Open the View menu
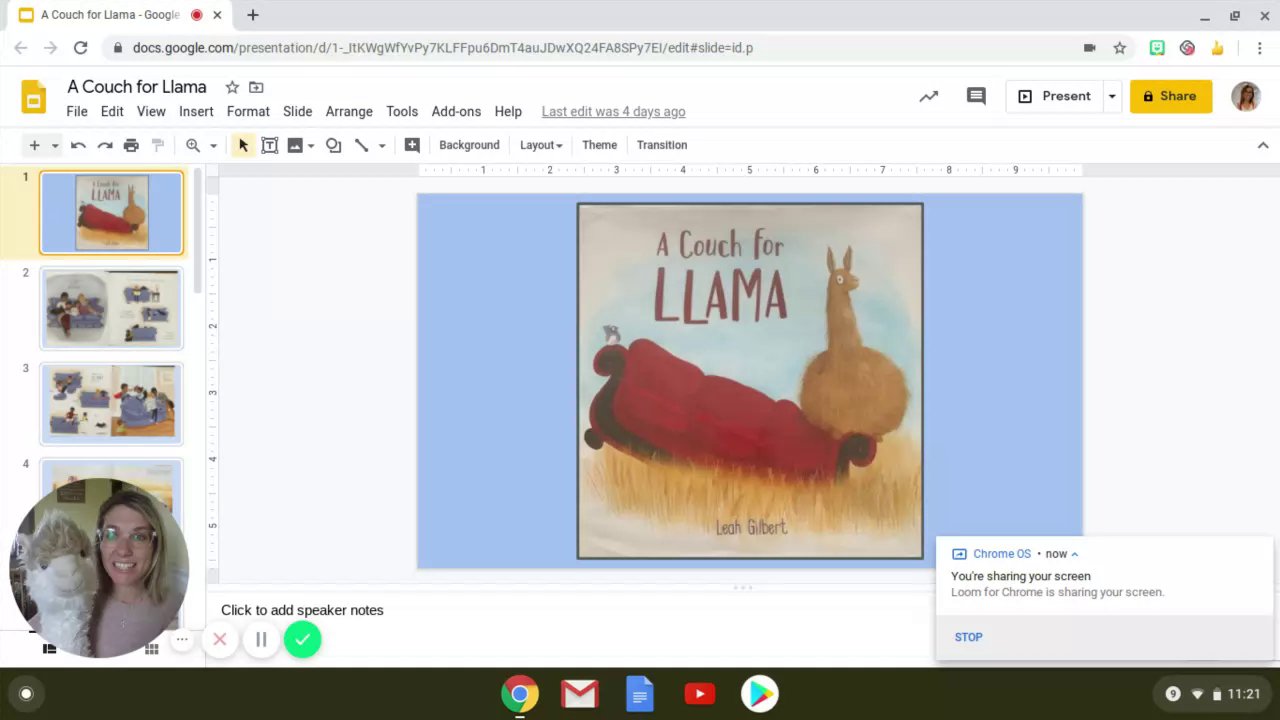The width and height of the screenshot is (1280, 720). (x=151, y=112)
